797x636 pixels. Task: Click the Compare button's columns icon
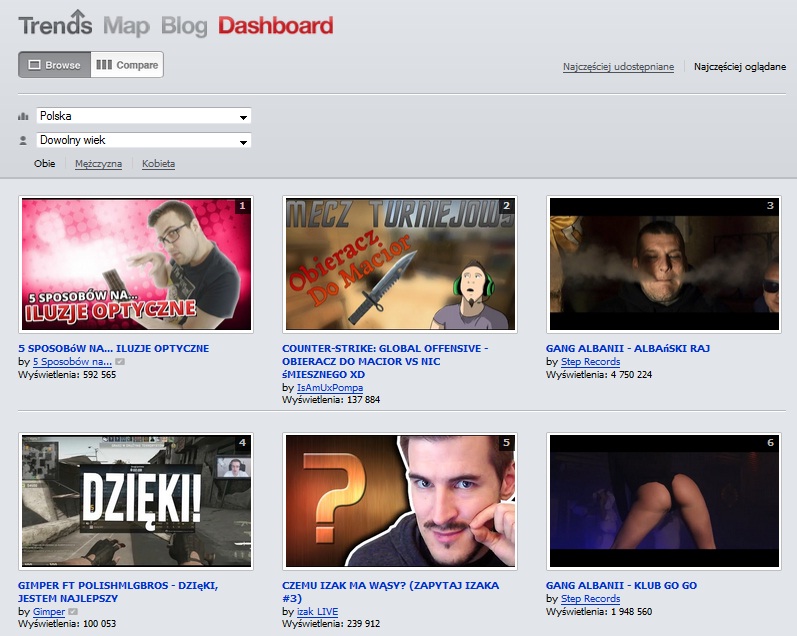point(104,65)
